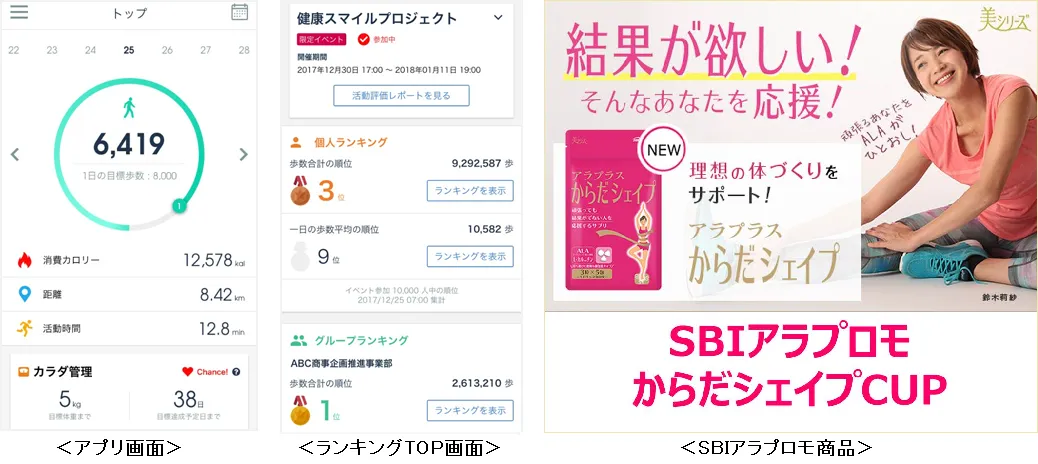Image resolution: width=1038 pixels, height=464 pixels.
Task: Tap the green walking person icon
Action: coord(129,107)
